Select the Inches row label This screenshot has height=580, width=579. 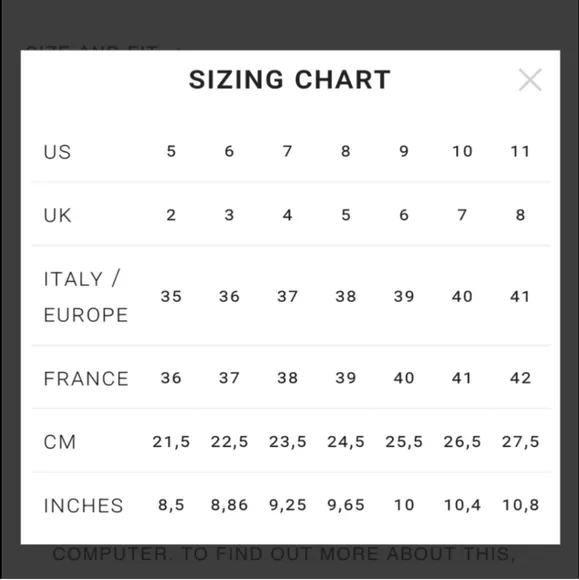click(x=83, y=506)
